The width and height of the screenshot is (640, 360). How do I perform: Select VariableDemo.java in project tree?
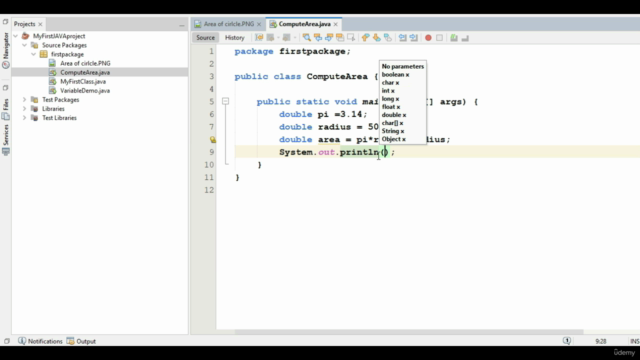(x=85, y=90)
